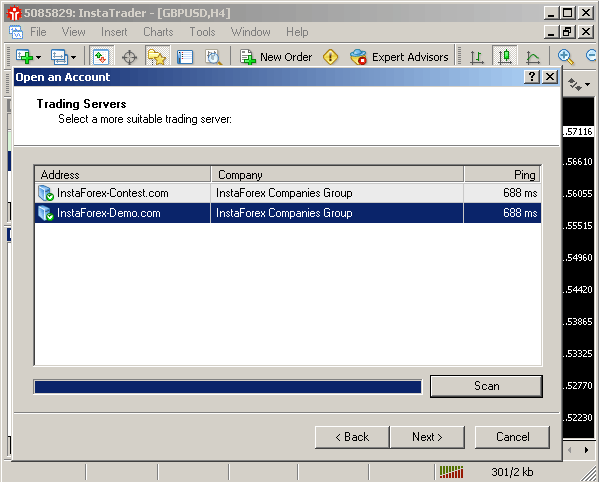Viewport: 599px width, 482px height.
Task: Maximize the InstaTrader main window
Action: click(567, 13)
